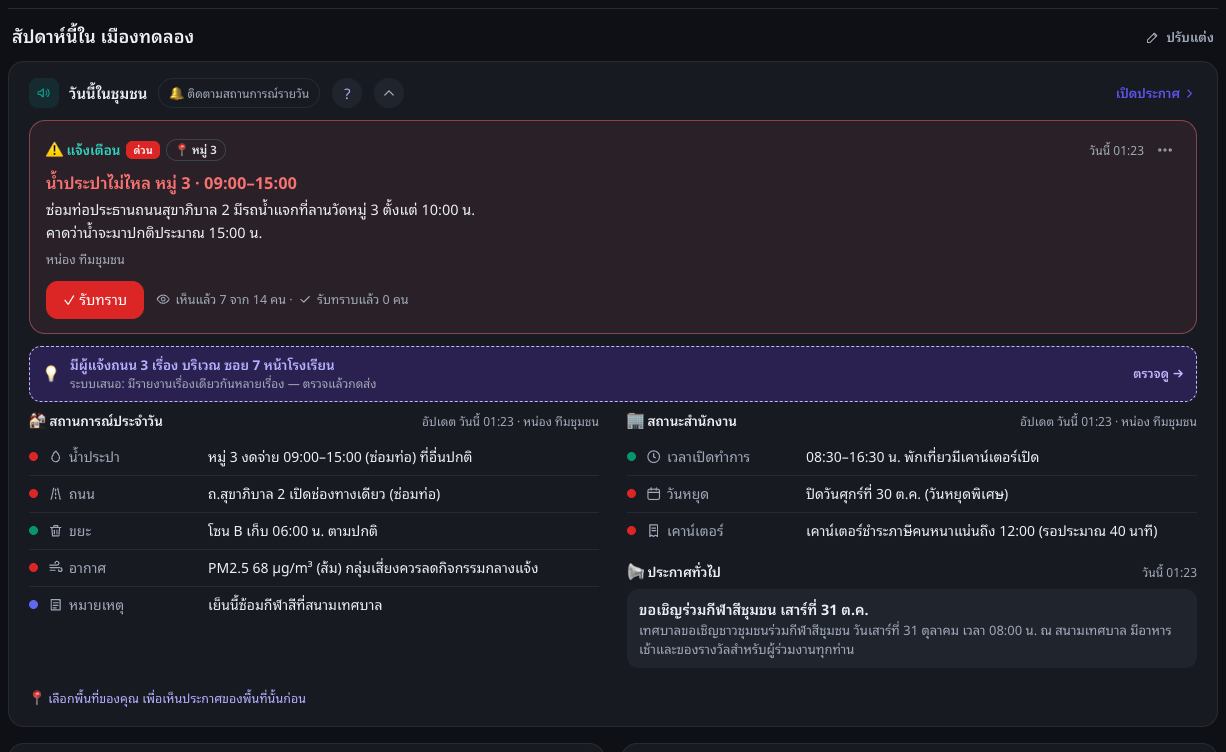The width and height of the screenshot is (1226, 752).
Task: Click the trash bin icon for ขยะ
Action: pos(56,531)
